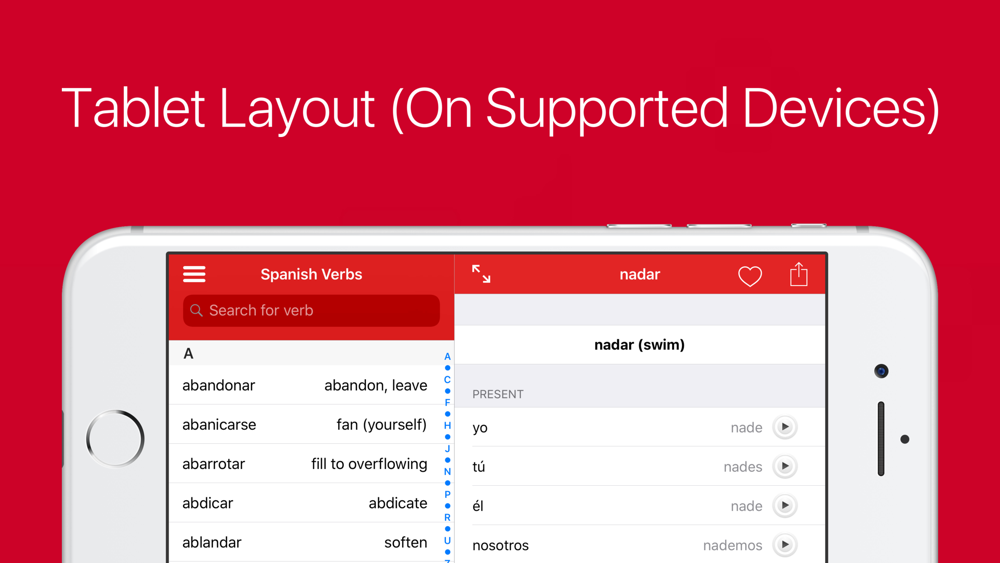Tap the share icon for nadar
Image resolution: width=1000 pixels, height=563 pixels.
798,274
